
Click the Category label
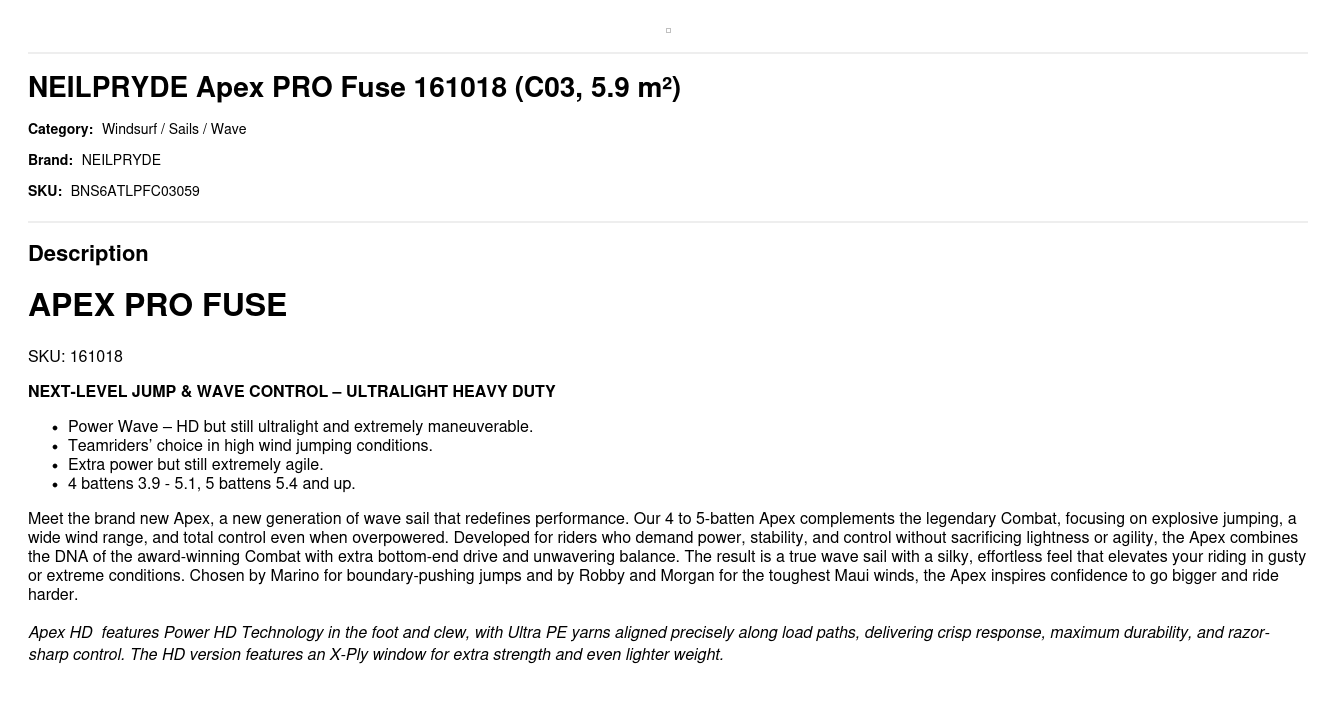pyautogui.click(x=60, y=129)
